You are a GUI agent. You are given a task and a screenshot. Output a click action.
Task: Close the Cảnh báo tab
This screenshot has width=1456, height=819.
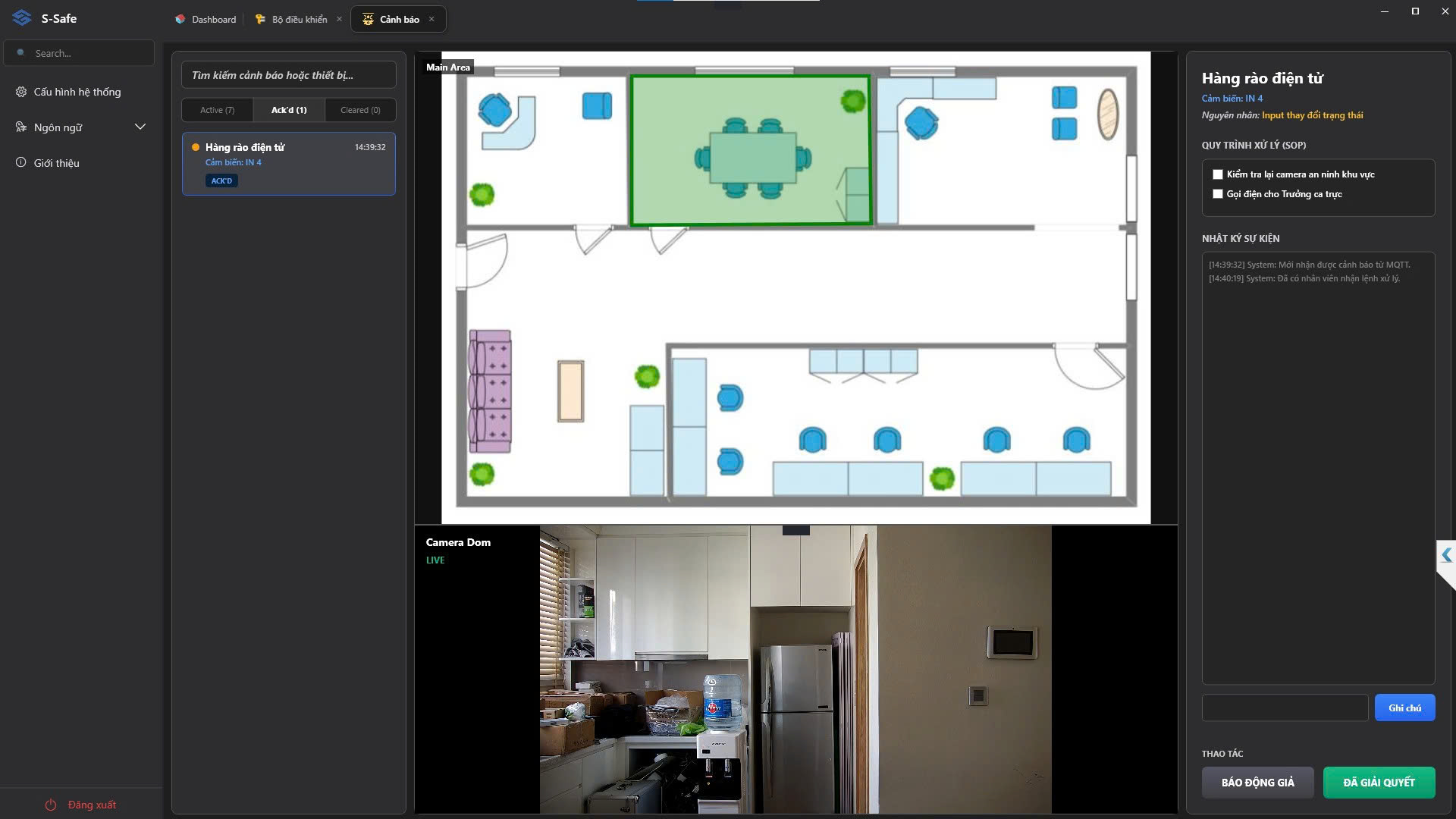click(431, 19)
